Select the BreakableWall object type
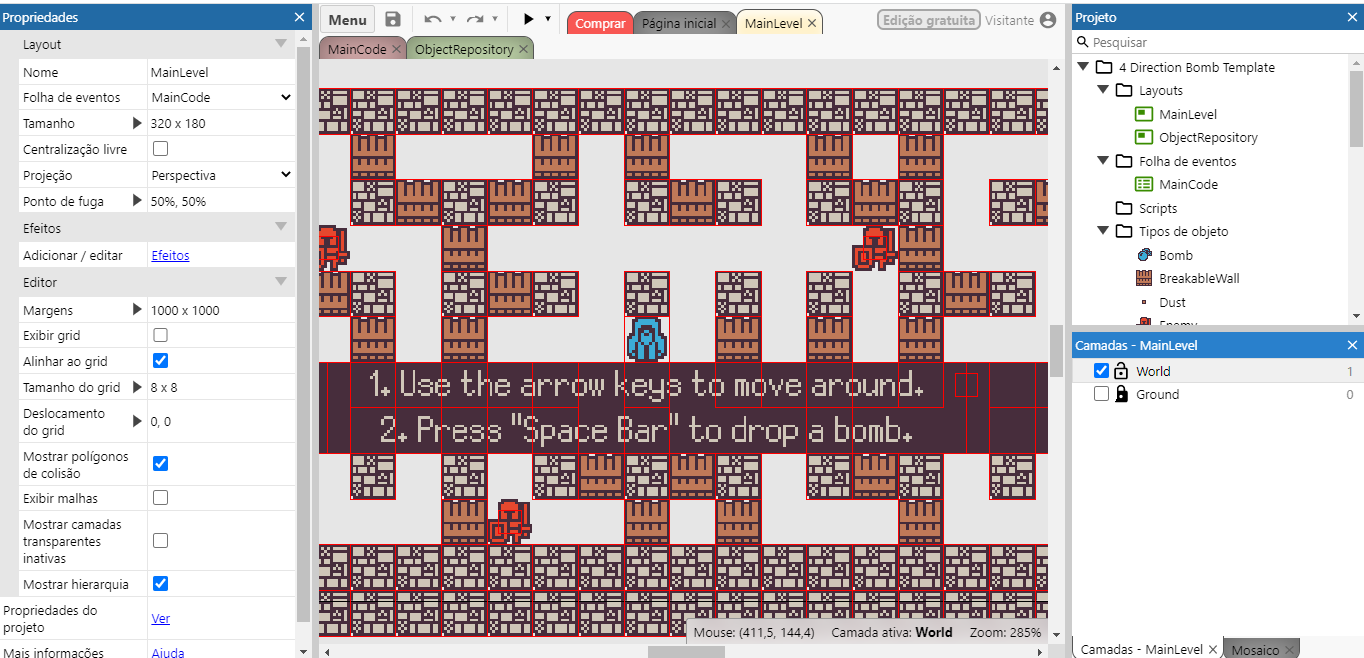This screenshot has height=658, width=1364. tap(1198, 278)
